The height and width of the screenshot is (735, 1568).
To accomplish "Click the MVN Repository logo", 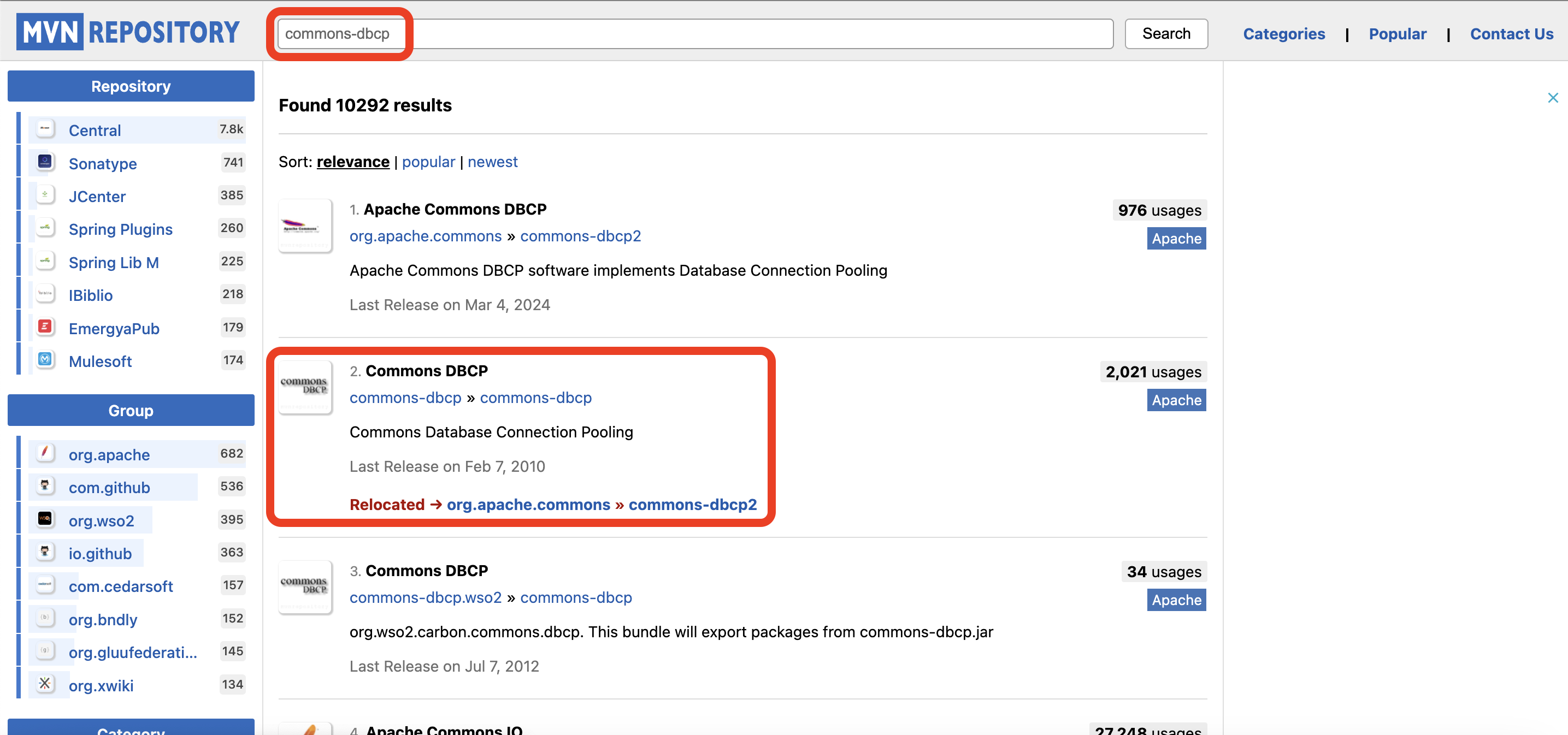I will (x=127, y=31).
